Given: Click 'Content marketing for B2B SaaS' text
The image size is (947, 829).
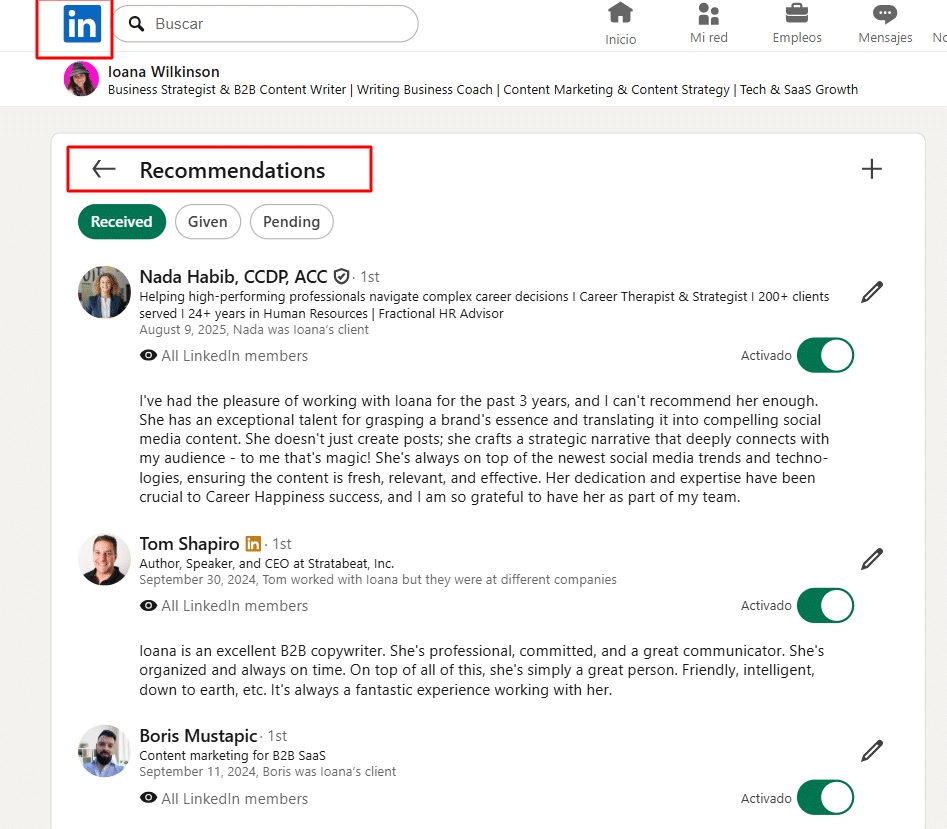Looking at the screenshot, I should point(233,755).
